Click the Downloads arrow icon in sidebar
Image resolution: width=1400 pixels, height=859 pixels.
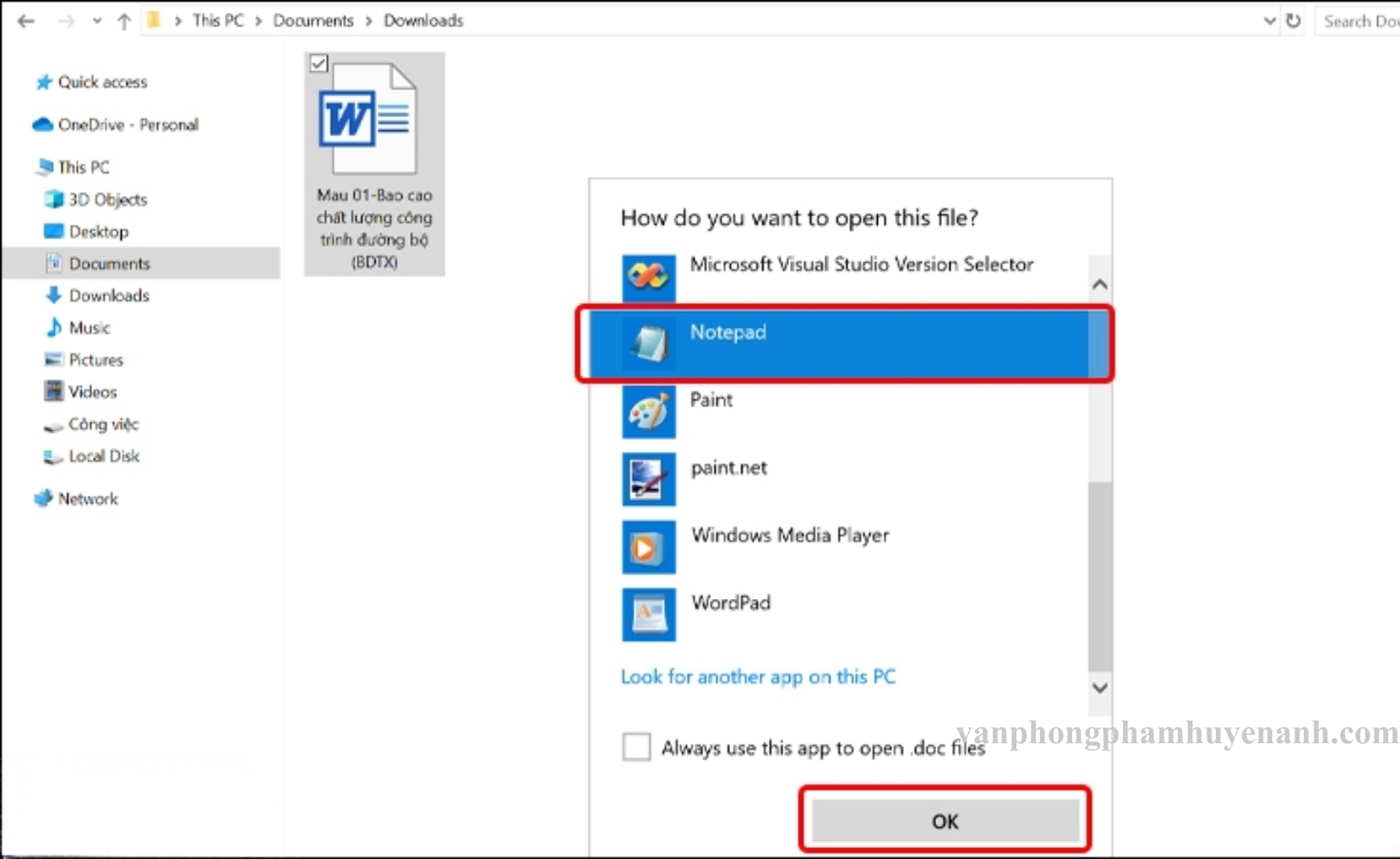point(54,295)
